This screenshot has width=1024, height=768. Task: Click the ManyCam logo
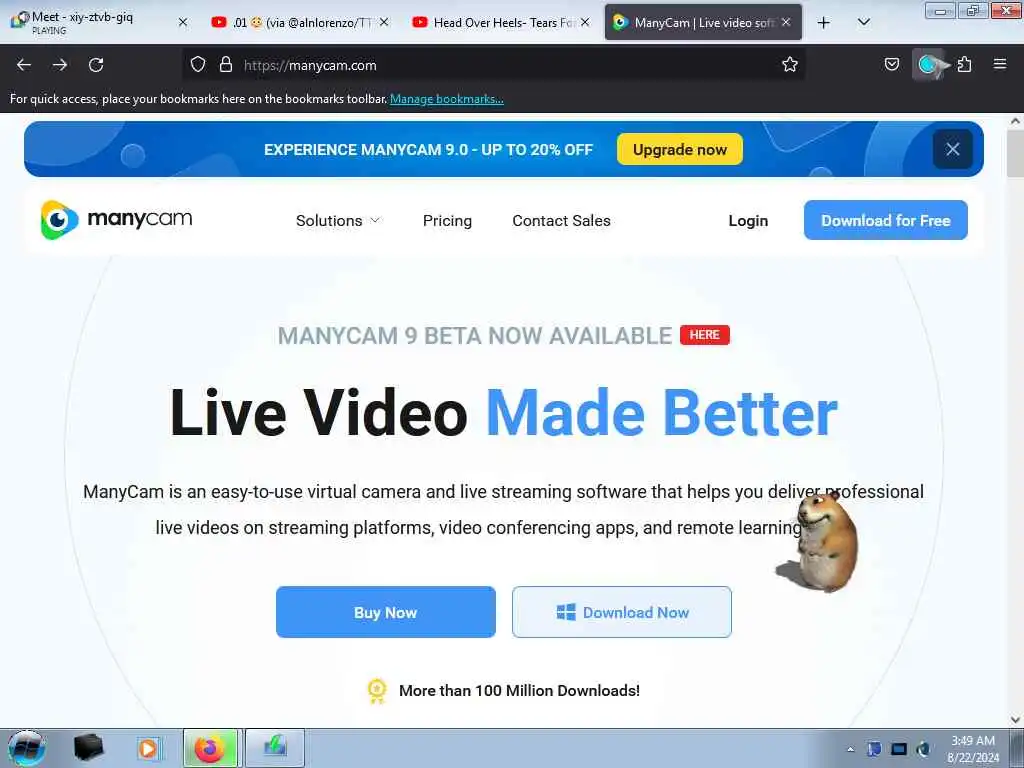(x=116, y=219)
